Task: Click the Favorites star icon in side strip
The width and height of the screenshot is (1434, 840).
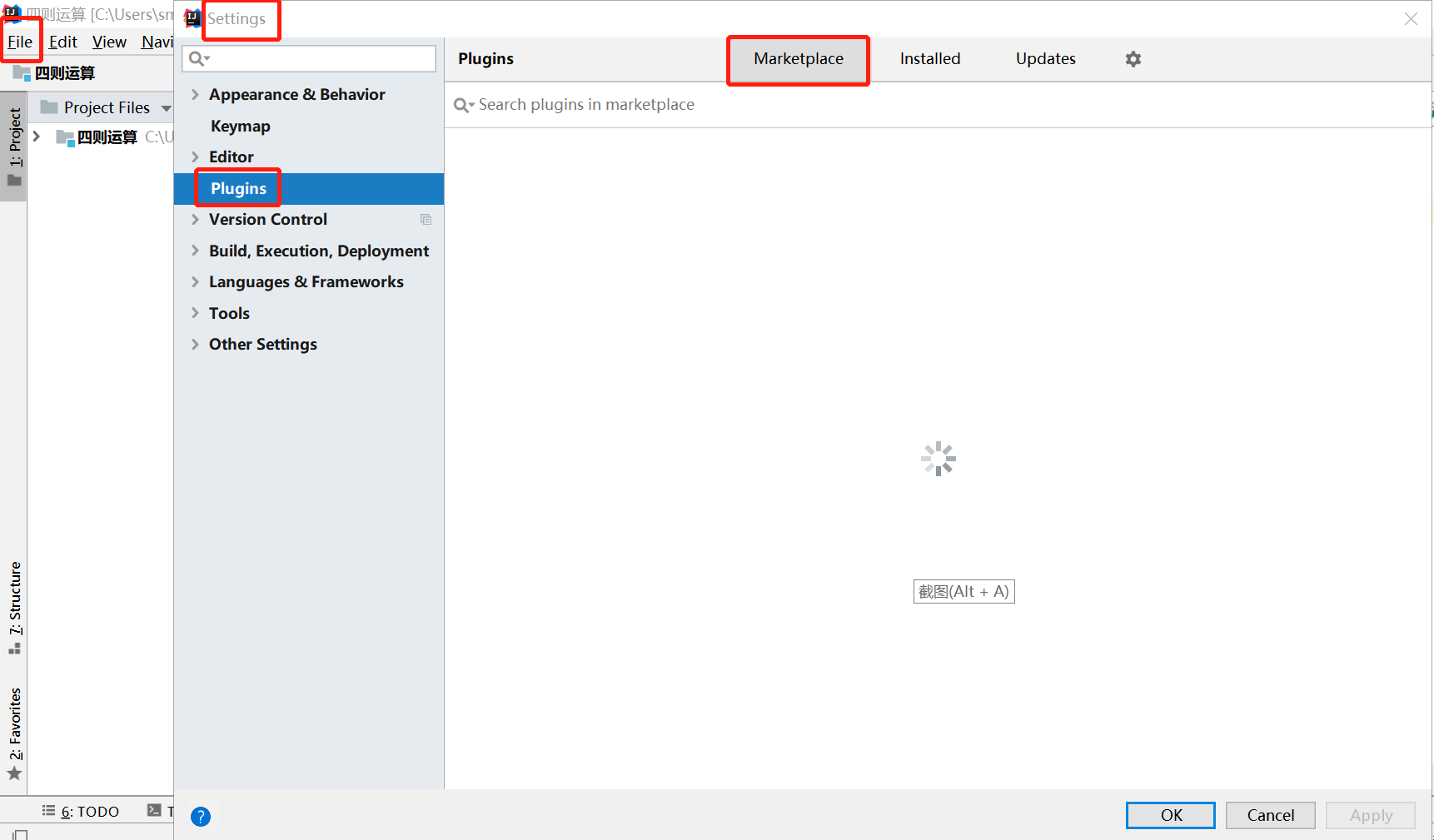Action: tap(14, 773)
